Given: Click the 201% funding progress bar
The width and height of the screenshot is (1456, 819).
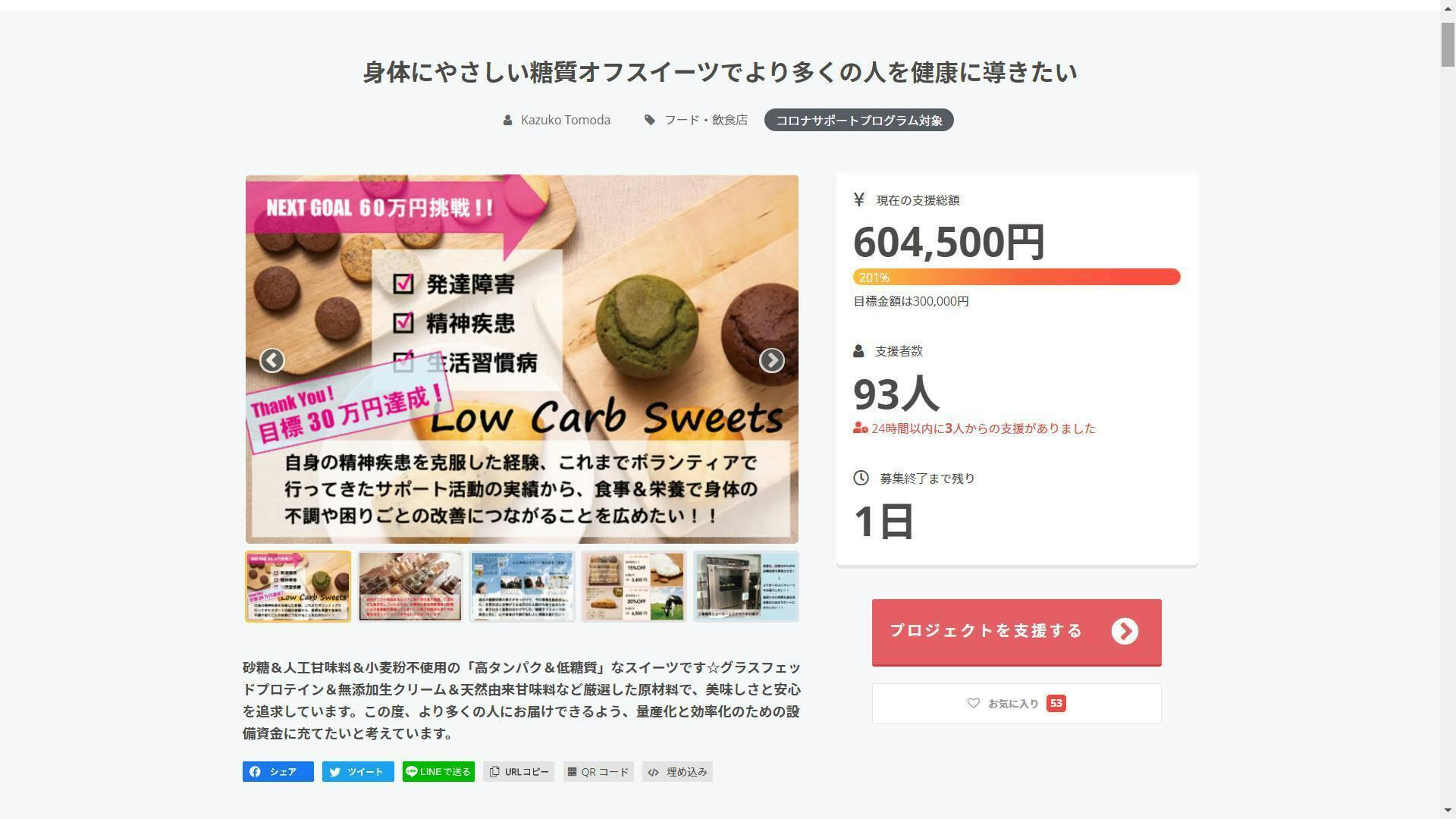Looking at the screenshot, I should [1016, 277].
